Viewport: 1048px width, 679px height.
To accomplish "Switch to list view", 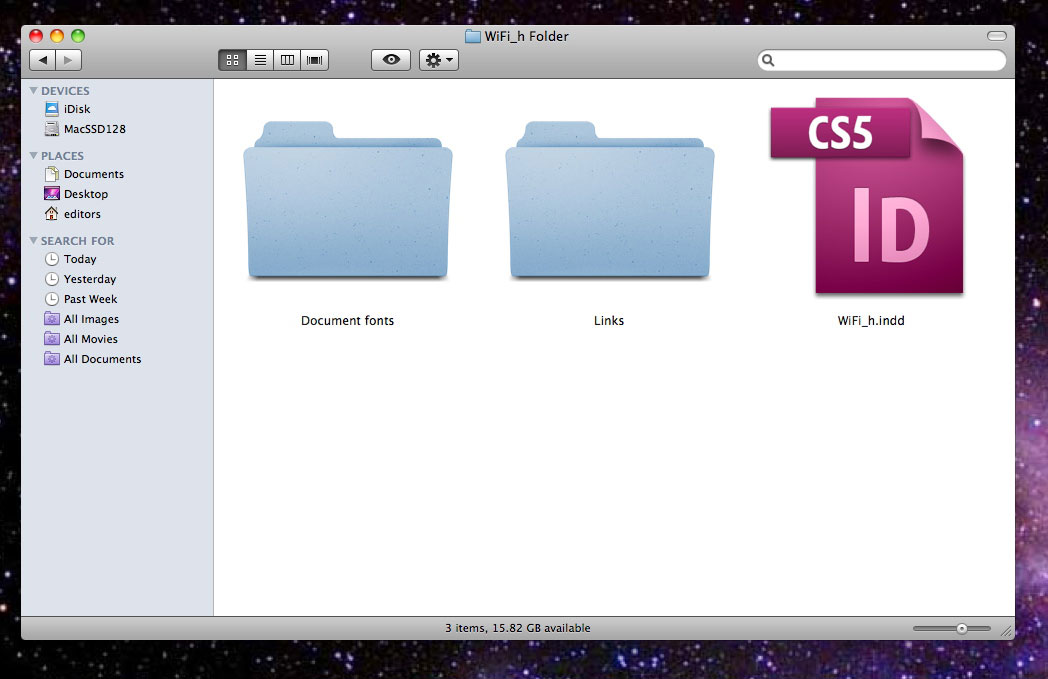I will click(260, 60).
